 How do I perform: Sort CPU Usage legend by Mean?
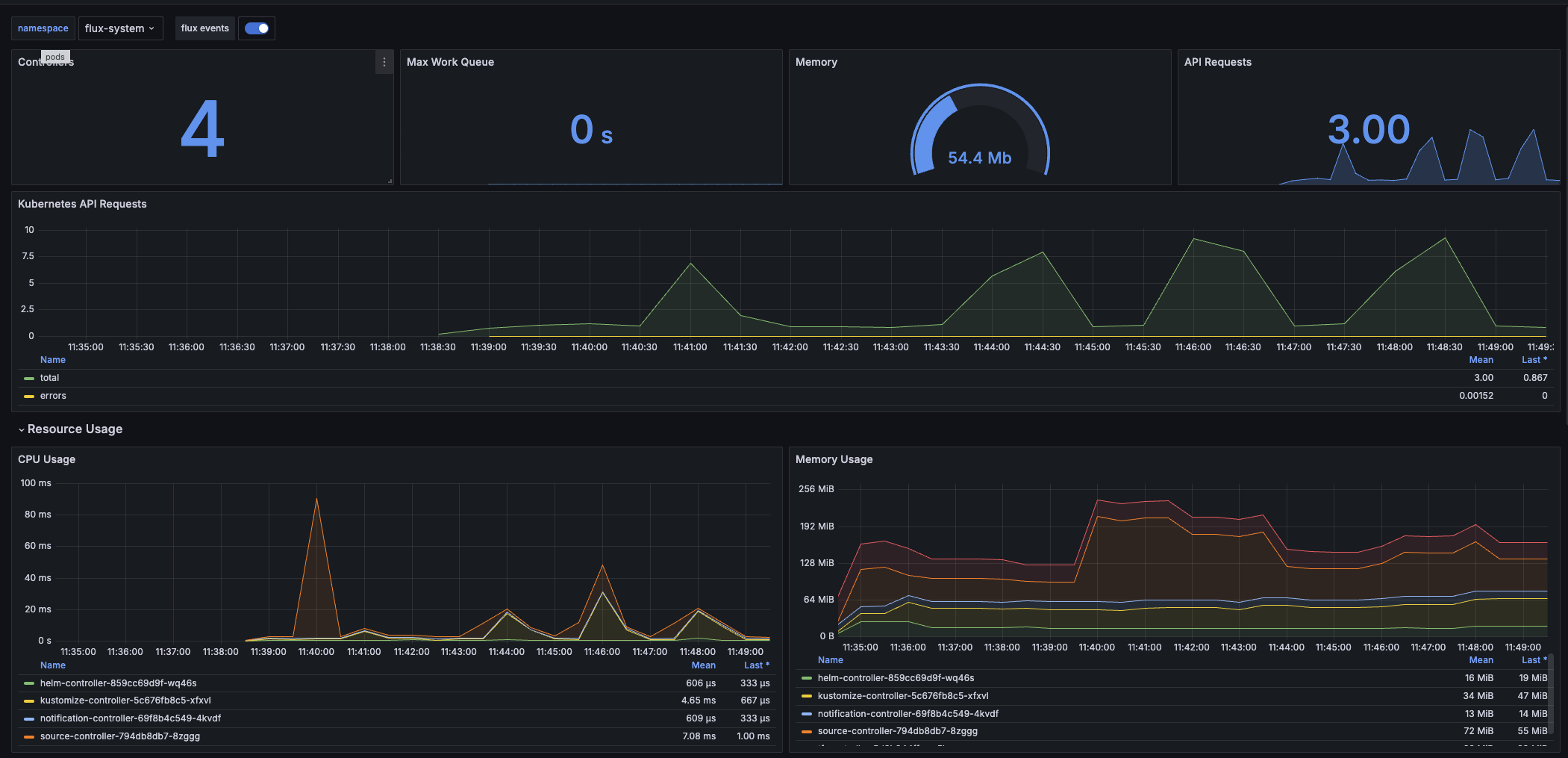click(x=703, y=665)
